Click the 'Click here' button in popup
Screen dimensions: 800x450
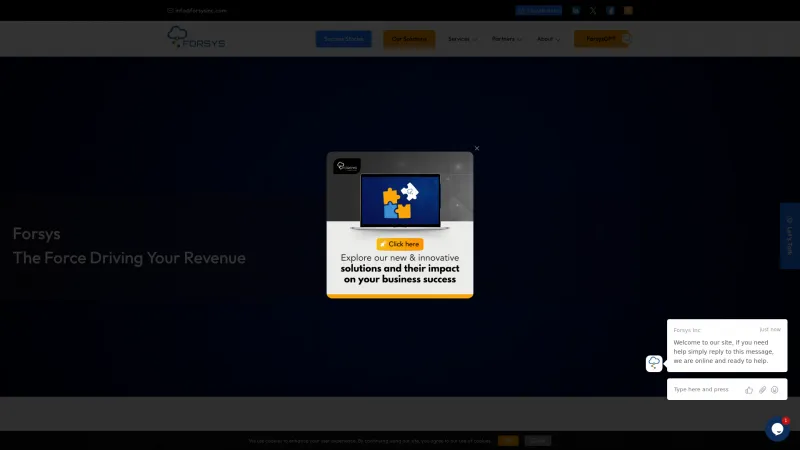click(x=400, y=244)
